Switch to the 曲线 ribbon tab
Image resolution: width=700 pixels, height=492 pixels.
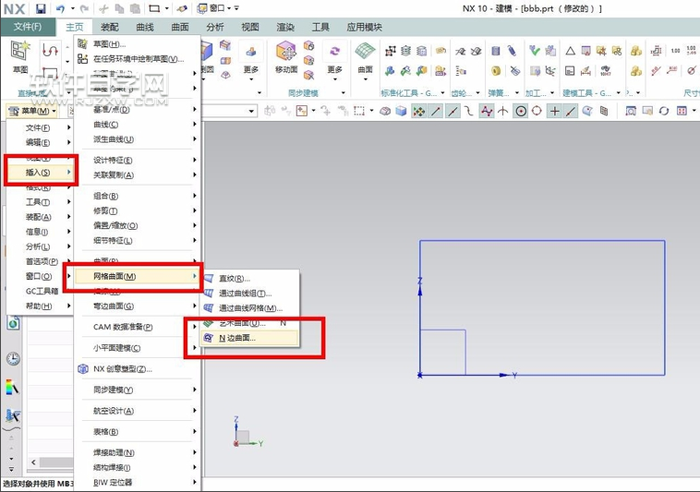(145, 27)
